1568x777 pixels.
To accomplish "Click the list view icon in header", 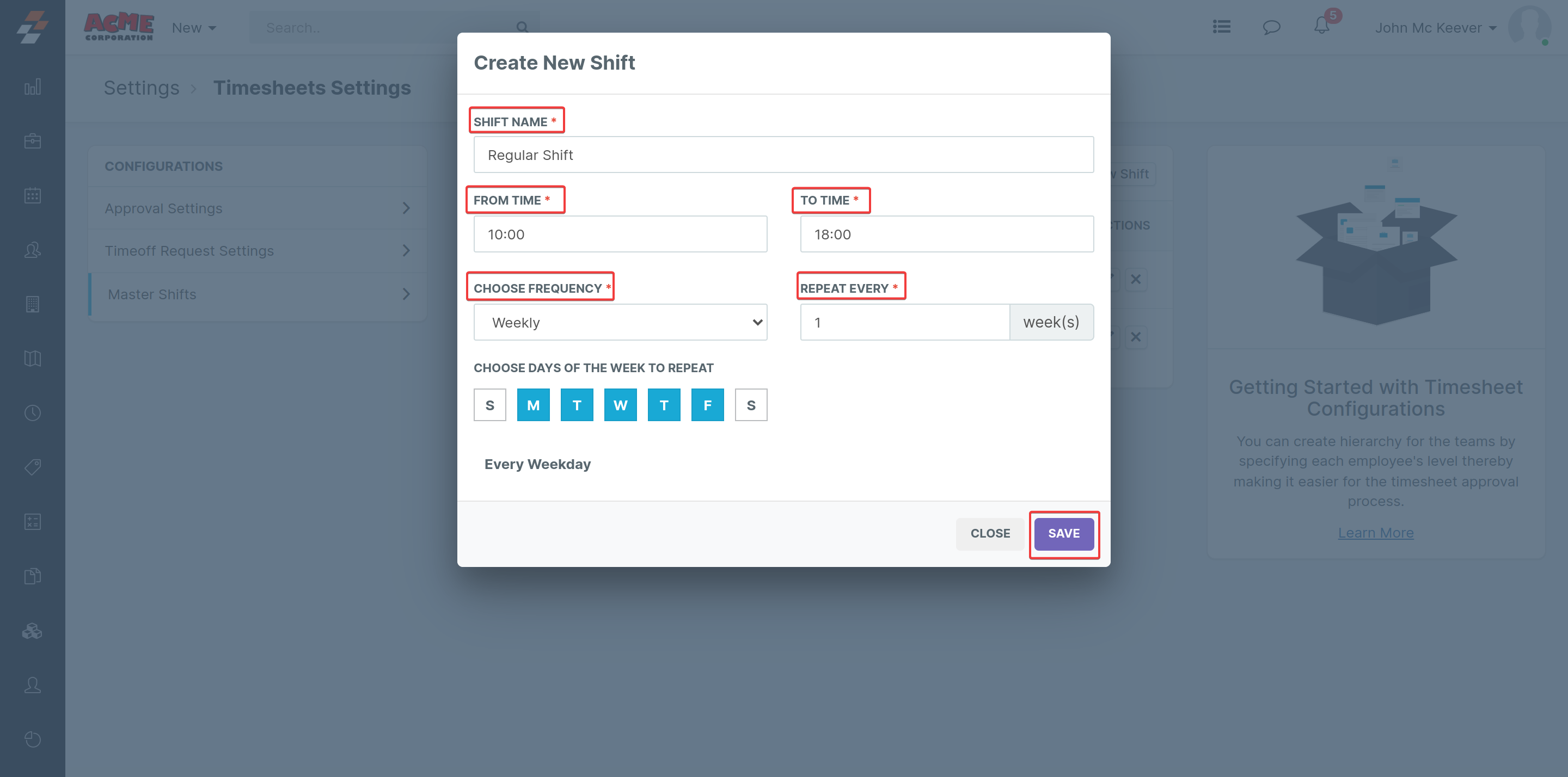I will point(1221,27).
